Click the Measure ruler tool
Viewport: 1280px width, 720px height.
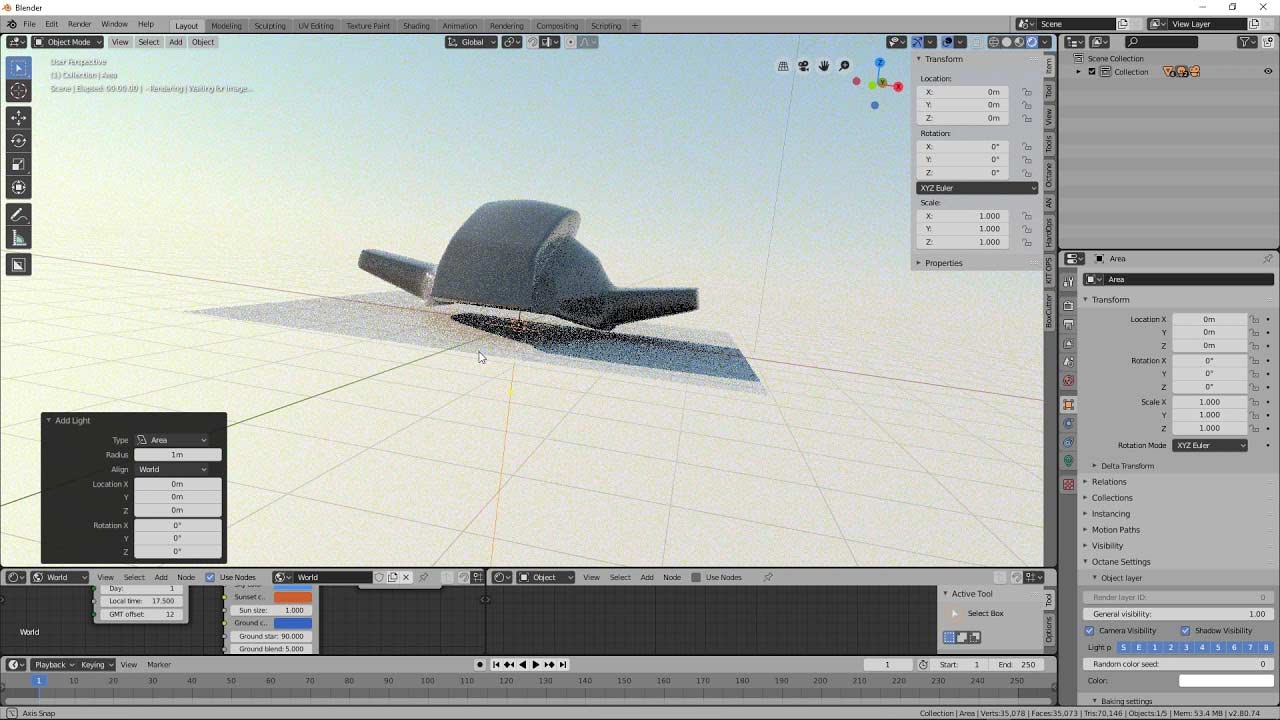[x=18, y=238]
